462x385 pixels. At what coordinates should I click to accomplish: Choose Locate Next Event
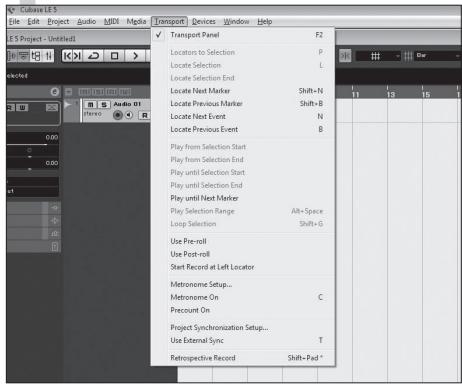pyautogui.click(x=243, y=116)
